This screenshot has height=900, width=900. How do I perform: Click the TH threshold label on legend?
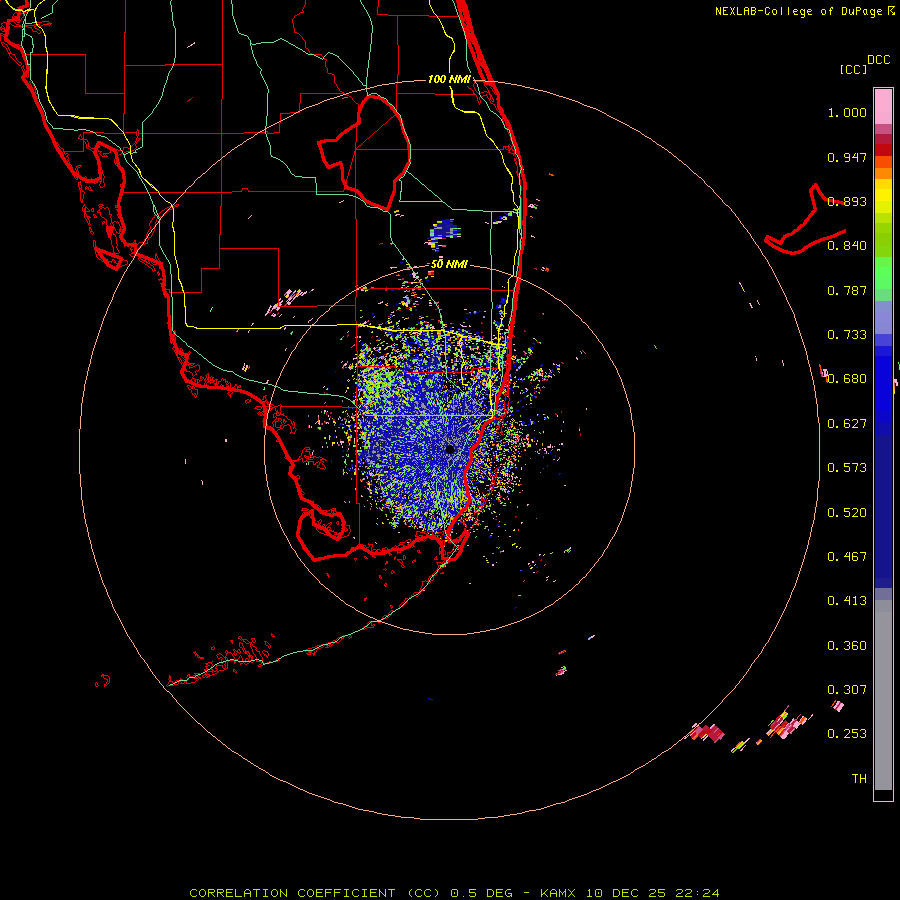pyautogui.click(x=859, y=779)
